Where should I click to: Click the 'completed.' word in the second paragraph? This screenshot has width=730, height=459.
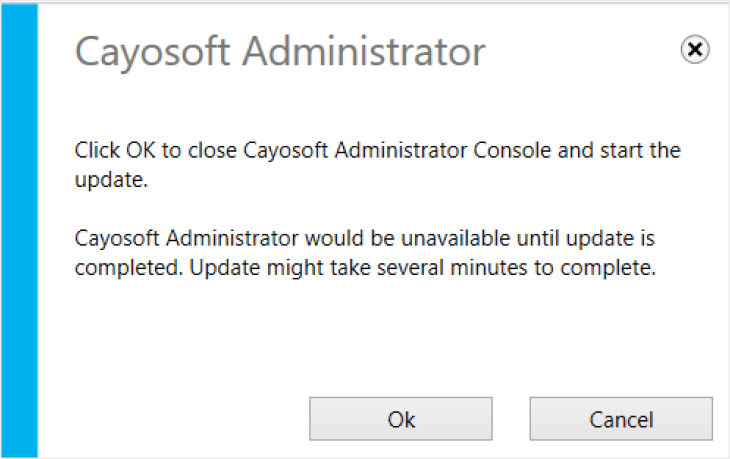click(129, 268)
